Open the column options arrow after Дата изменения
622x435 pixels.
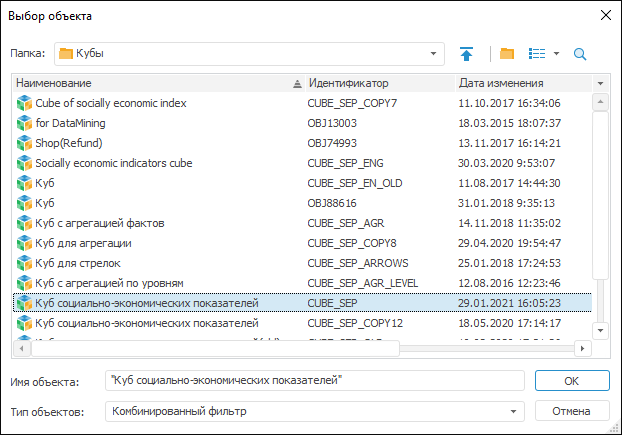pos(600,83)
